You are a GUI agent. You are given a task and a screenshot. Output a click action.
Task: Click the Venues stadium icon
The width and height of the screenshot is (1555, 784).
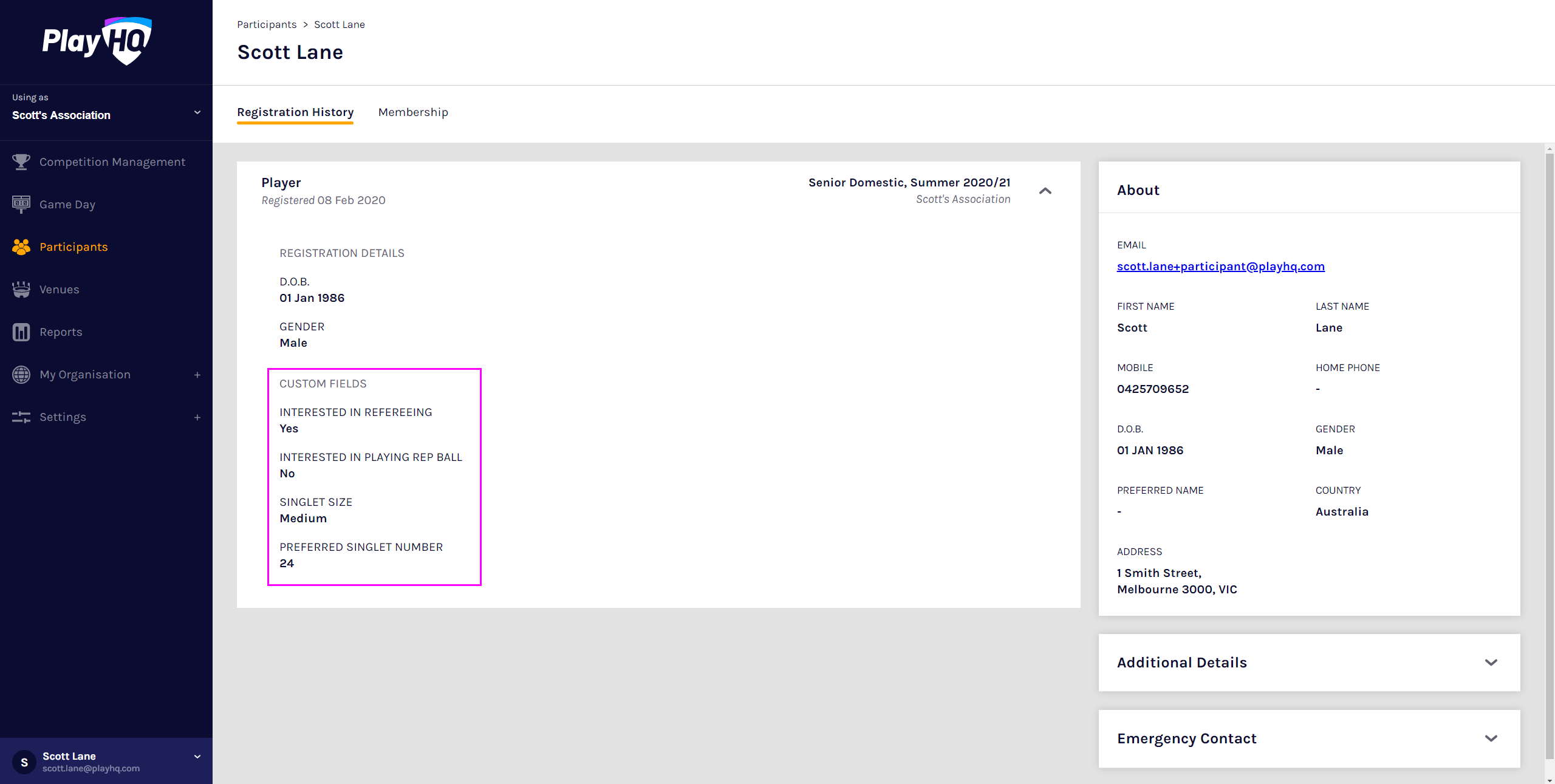point(21,290)
